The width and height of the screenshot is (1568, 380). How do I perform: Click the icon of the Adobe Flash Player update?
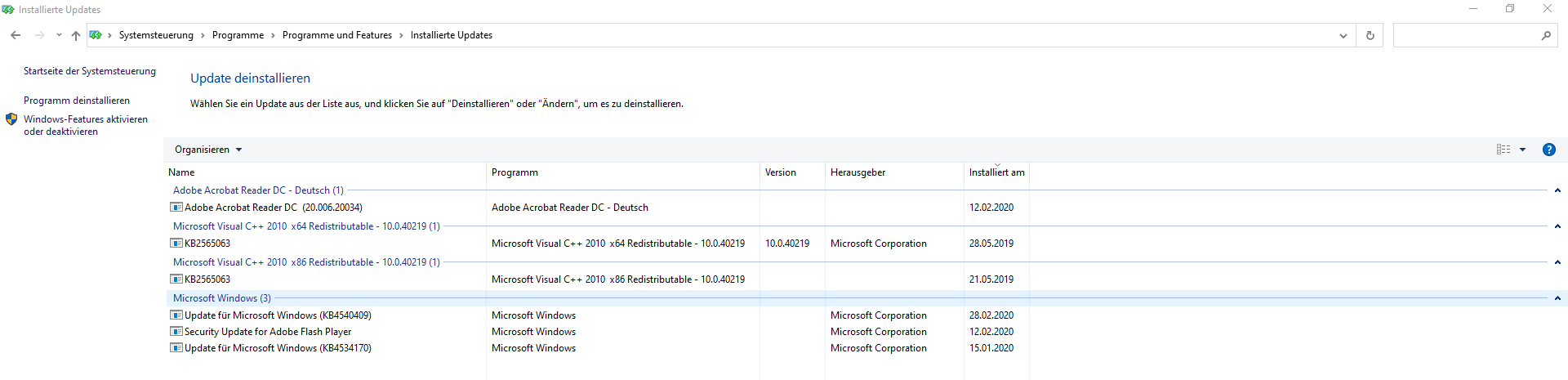[x=176, y=332]
